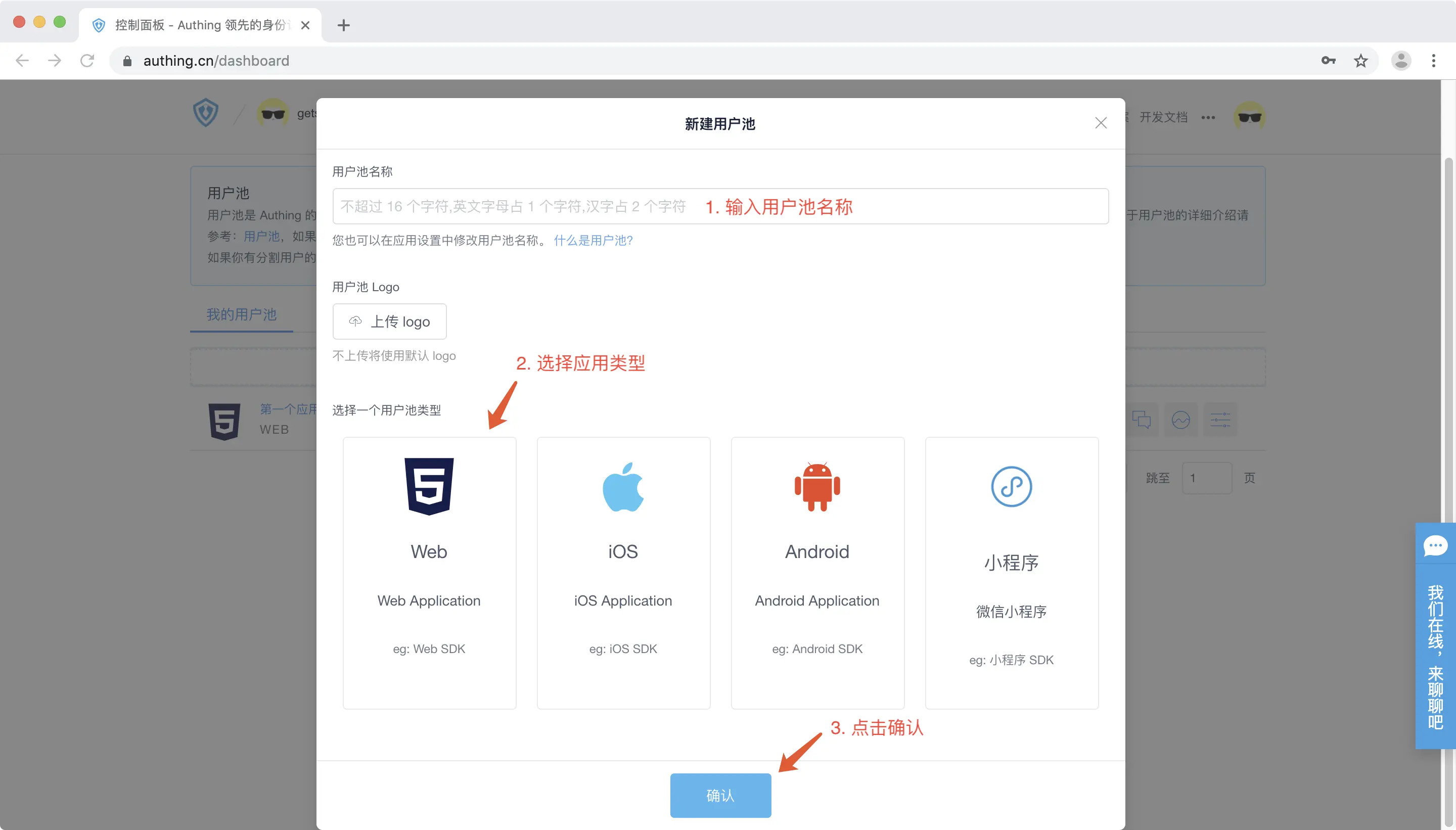This screenshot has width=1456, height=830.
Task: Click the sunglasses user avatar at top right
Action: point(1249,116)
